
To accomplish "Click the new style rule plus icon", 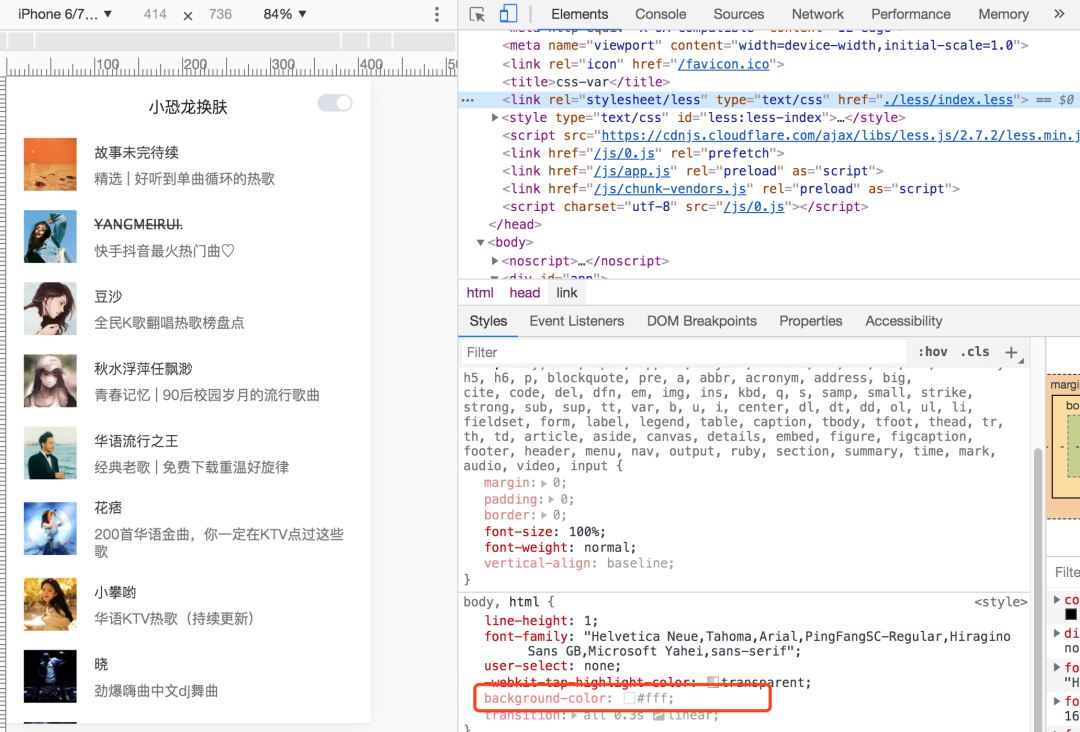I will point(1011,353).
